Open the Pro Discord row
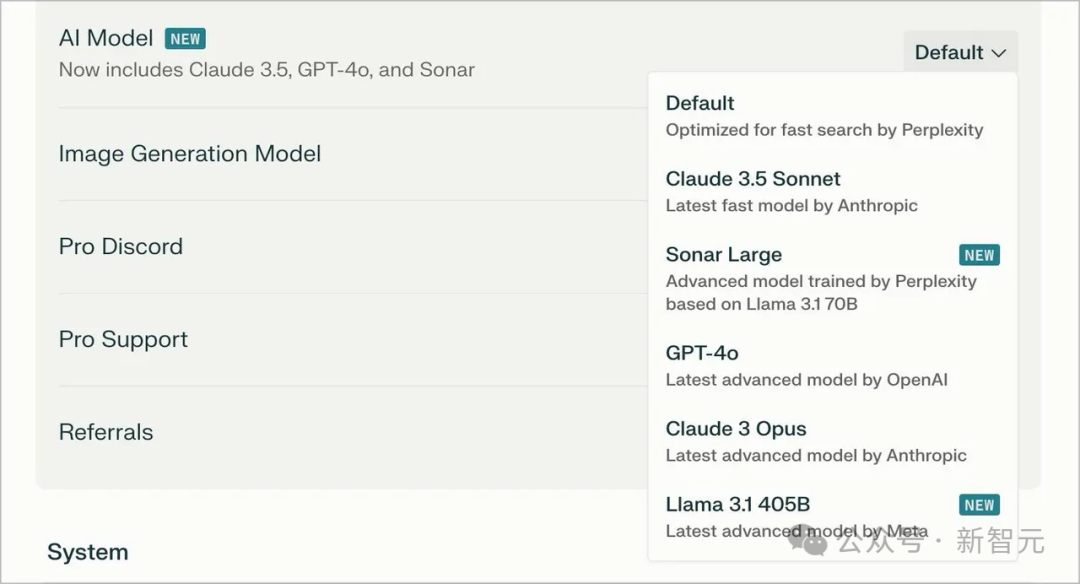This screenshot has height=584, width=1080. pos(121,247)
